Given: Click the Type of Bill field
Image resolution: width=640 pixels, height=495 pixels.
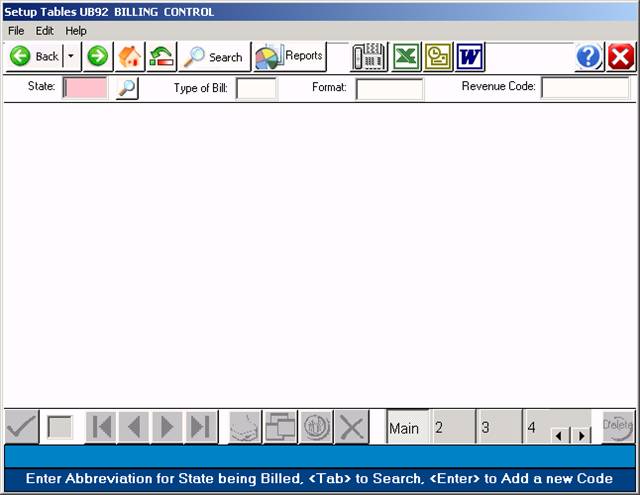Looking at the screenshot, I should [x=256, y=88].
